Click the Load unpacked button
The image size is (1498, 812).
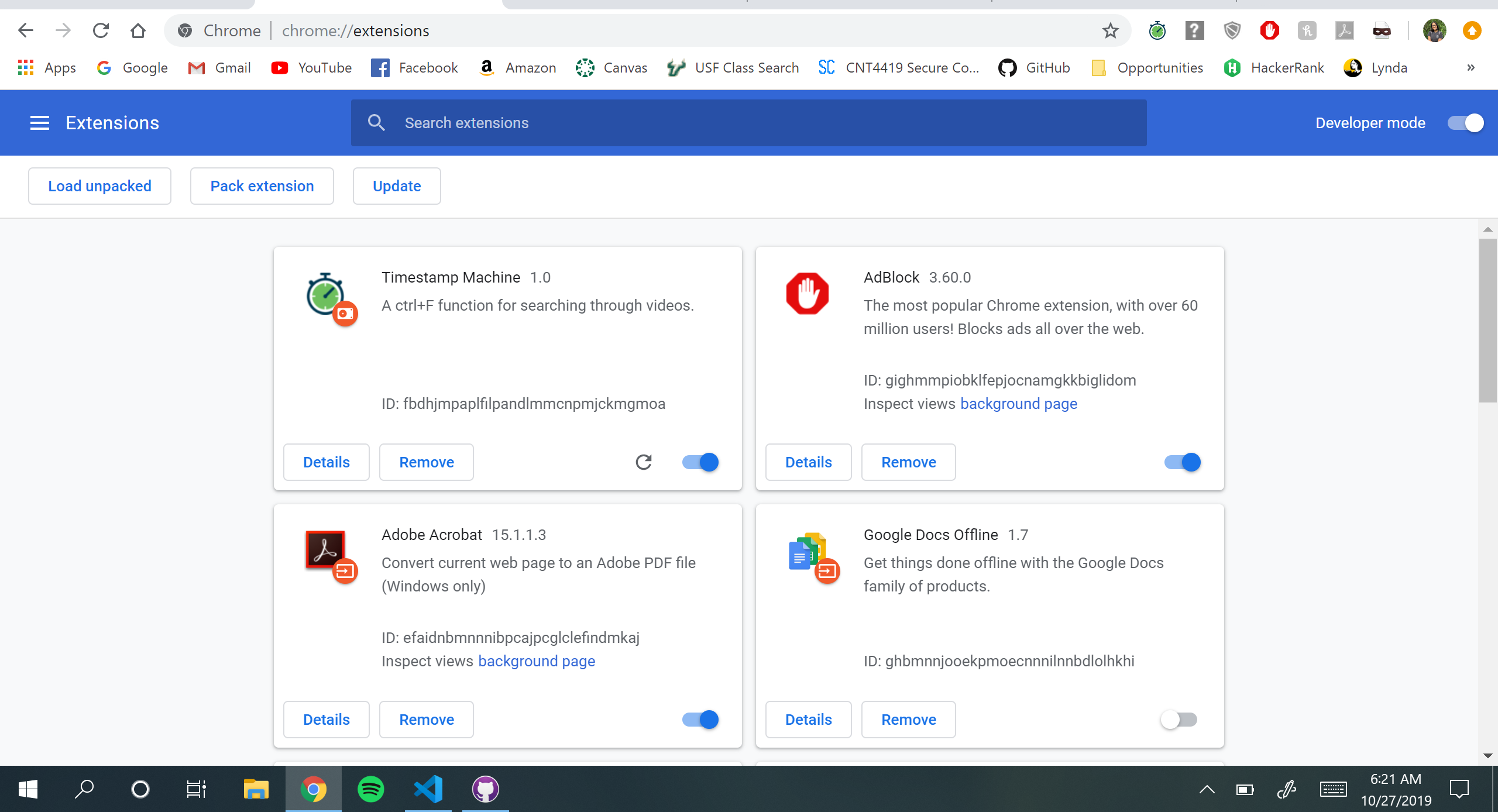[x=99, y=186]
